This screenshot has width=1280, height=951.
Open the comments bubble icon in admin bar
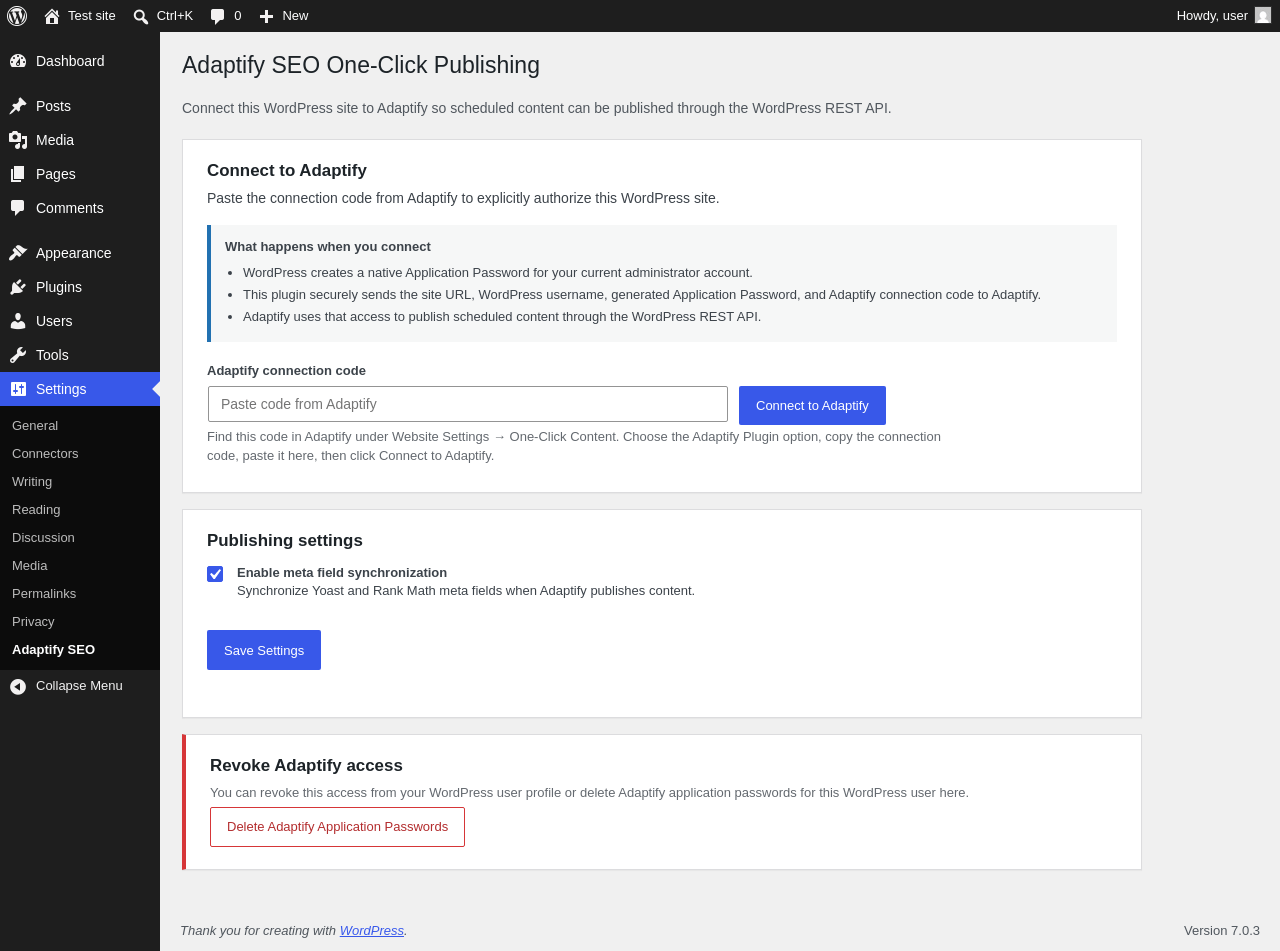[x=218, y=16]
